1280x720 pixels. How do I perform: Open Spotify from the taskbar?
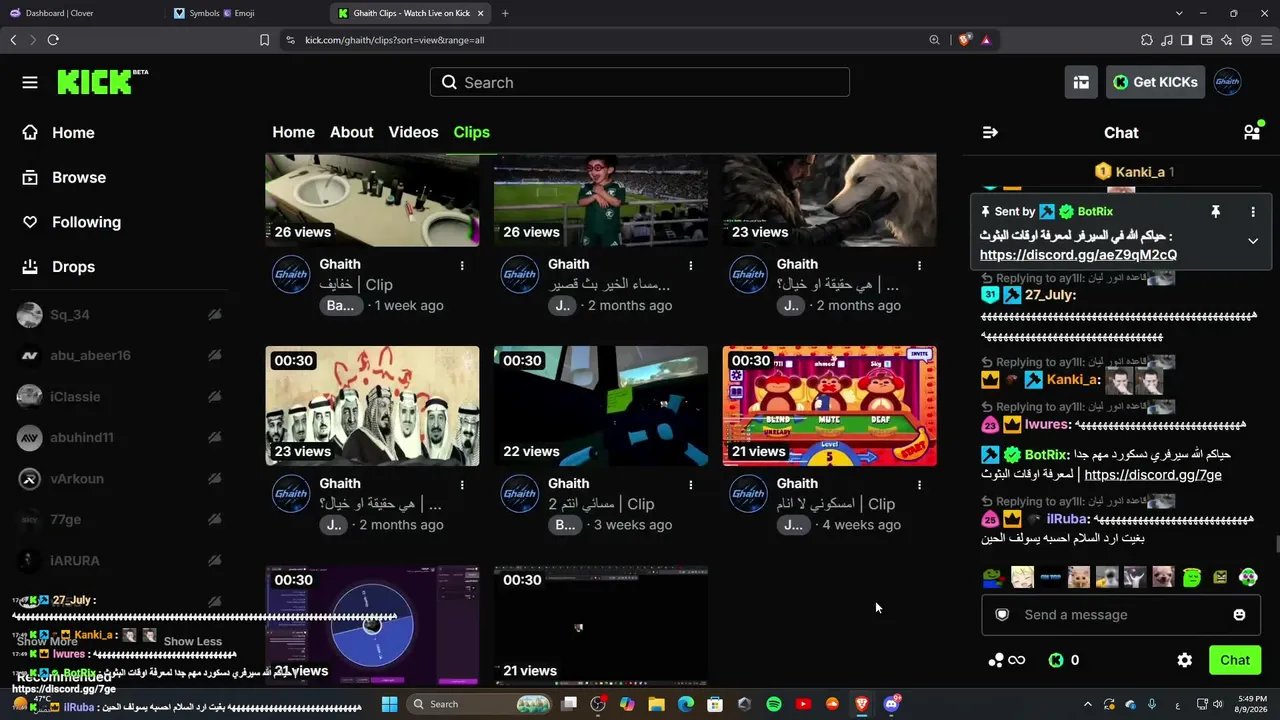(x=773, y=704)
